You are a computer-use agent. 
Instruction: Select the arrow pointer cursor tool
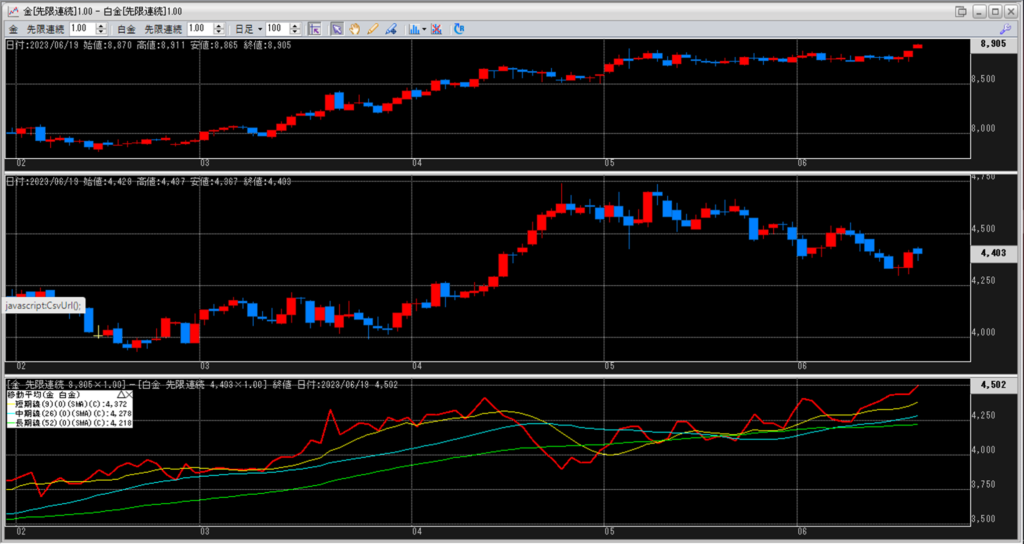(x=337, y=29)
